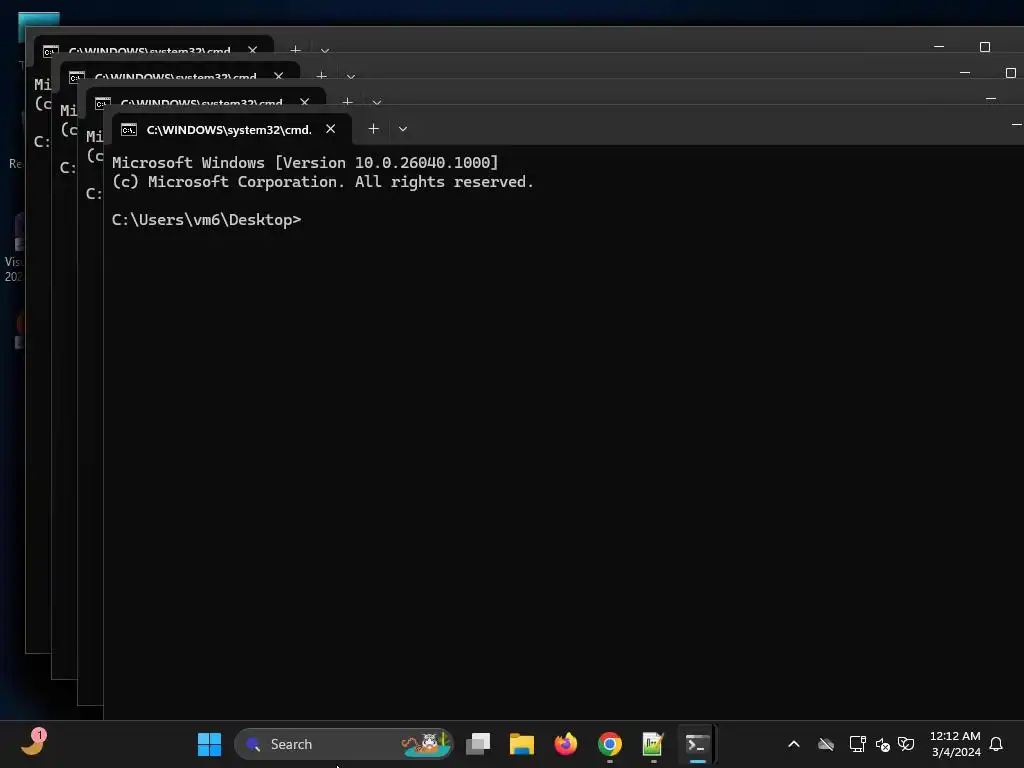Screen dimensions: 1024x768
Task: Select the third terminal window's cmd tab
Action: (180, 72)
